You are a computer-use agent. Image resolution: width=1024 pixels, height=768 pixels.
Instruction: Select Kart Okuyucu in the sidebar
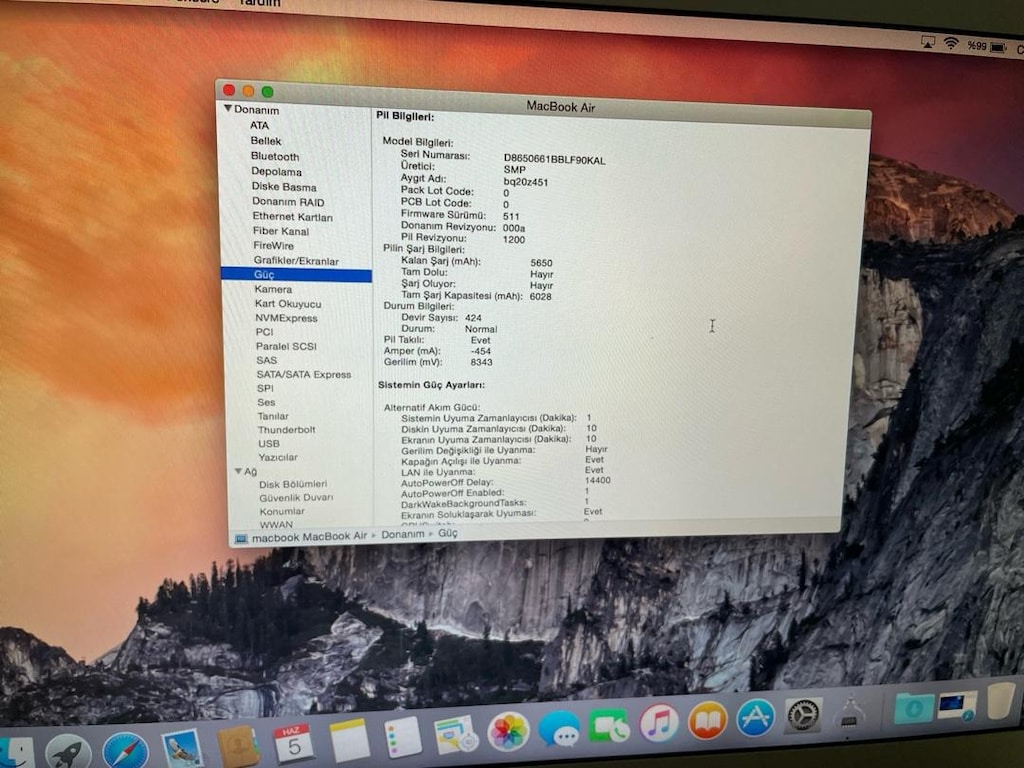288,304
